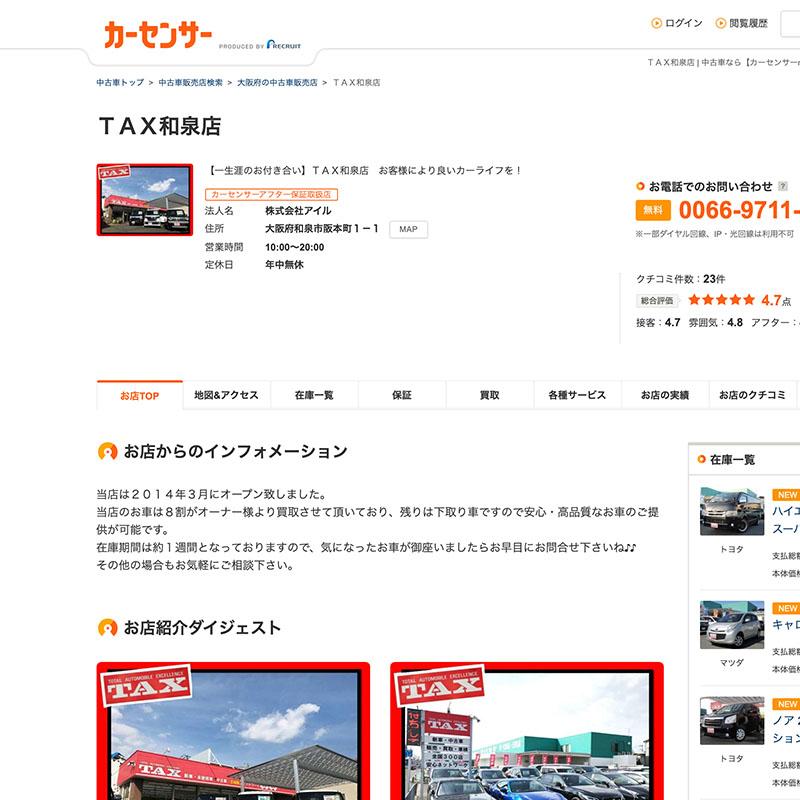The width and height of the screenshot is (800, 800).
Task: Open the TAX storefront digest photo
Action: click(x=233, y=731)
